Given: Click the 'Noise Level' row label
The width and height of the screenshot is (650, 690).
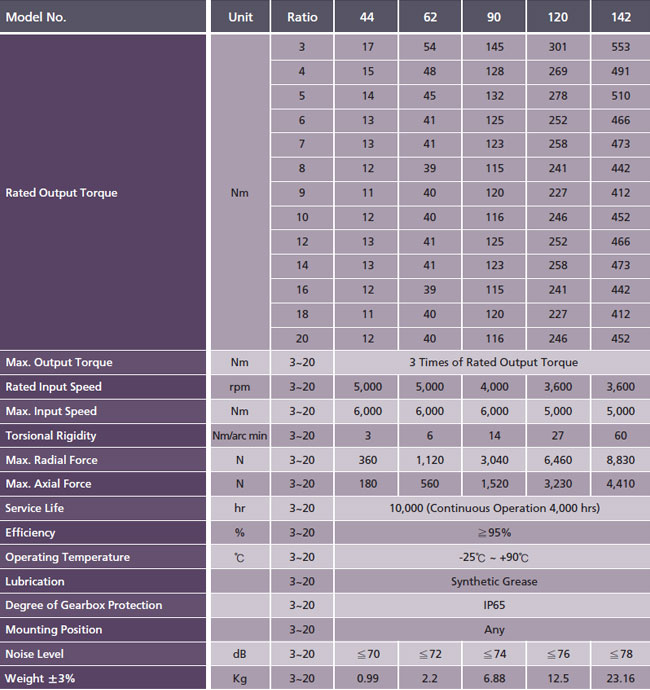Looking at the screenshot, I should click(x=103, y=654).
